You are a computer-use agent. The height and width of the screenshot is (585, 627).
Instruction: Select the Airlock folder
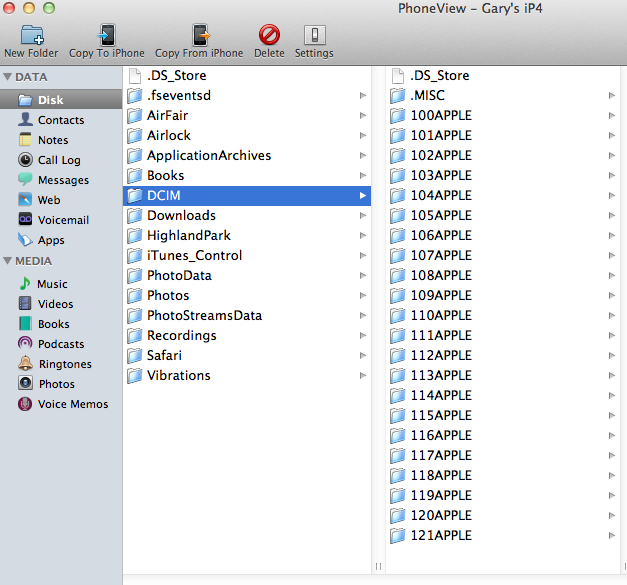247,136
